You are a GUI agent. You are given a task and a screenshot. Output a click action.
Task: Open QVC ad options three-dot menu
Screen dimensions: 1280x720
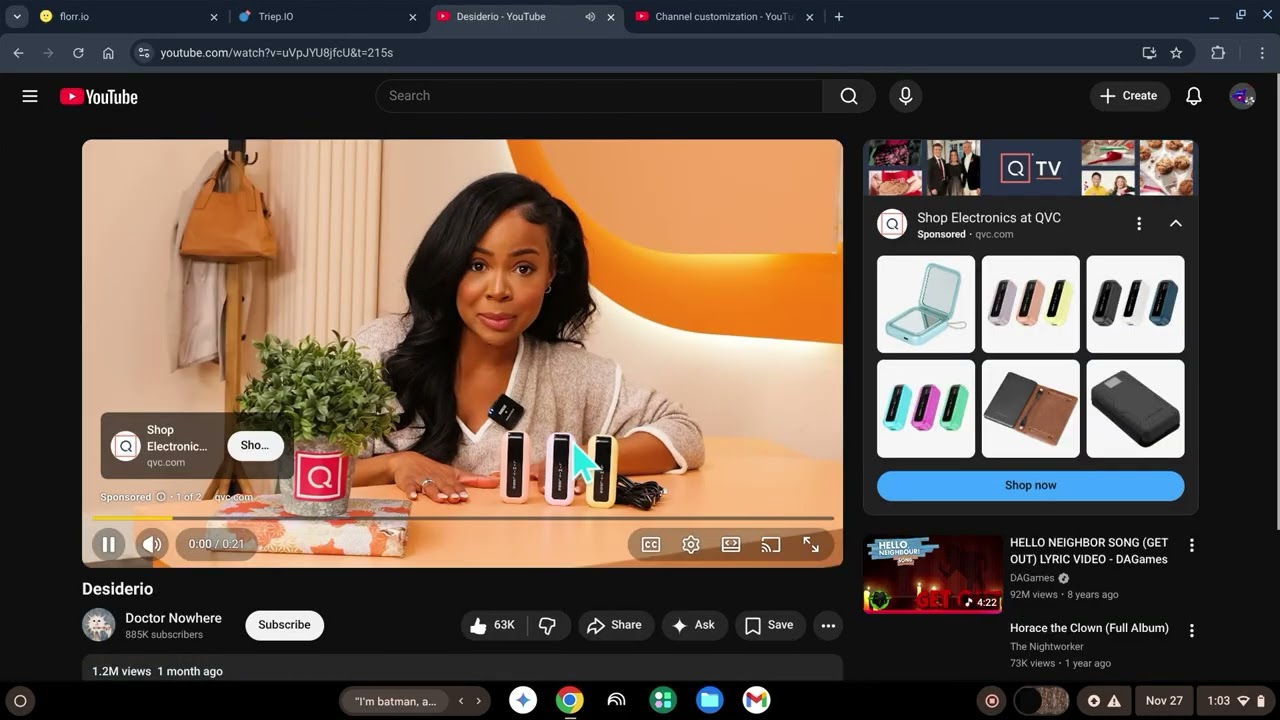1139,224
